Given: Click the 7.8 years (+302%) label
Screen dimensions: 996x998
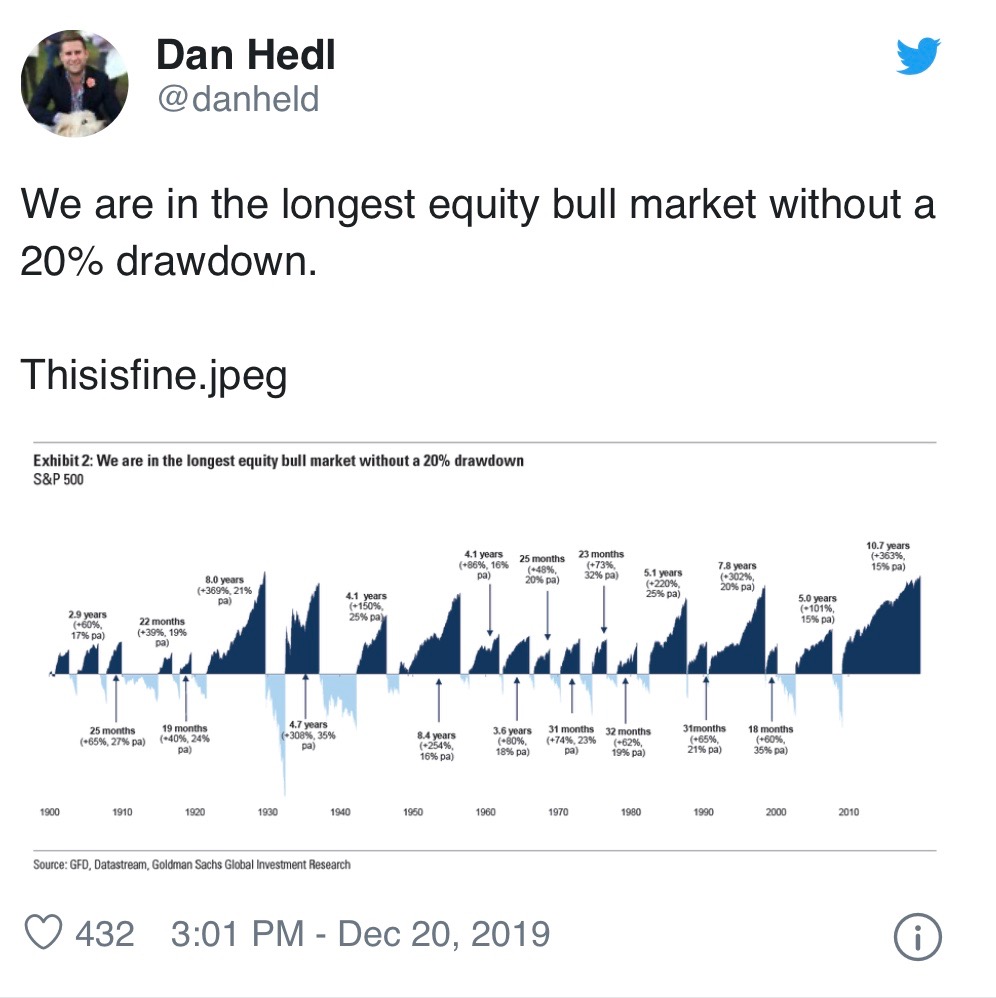Looking at the screenshot, I should pos(737,577).
